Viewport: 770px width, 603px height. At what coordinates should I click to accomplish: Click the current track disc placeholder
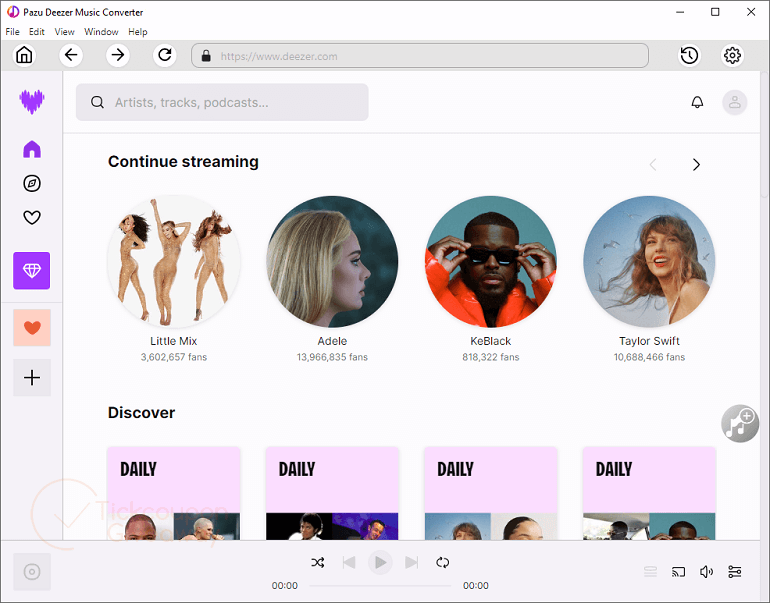point(32,572)
